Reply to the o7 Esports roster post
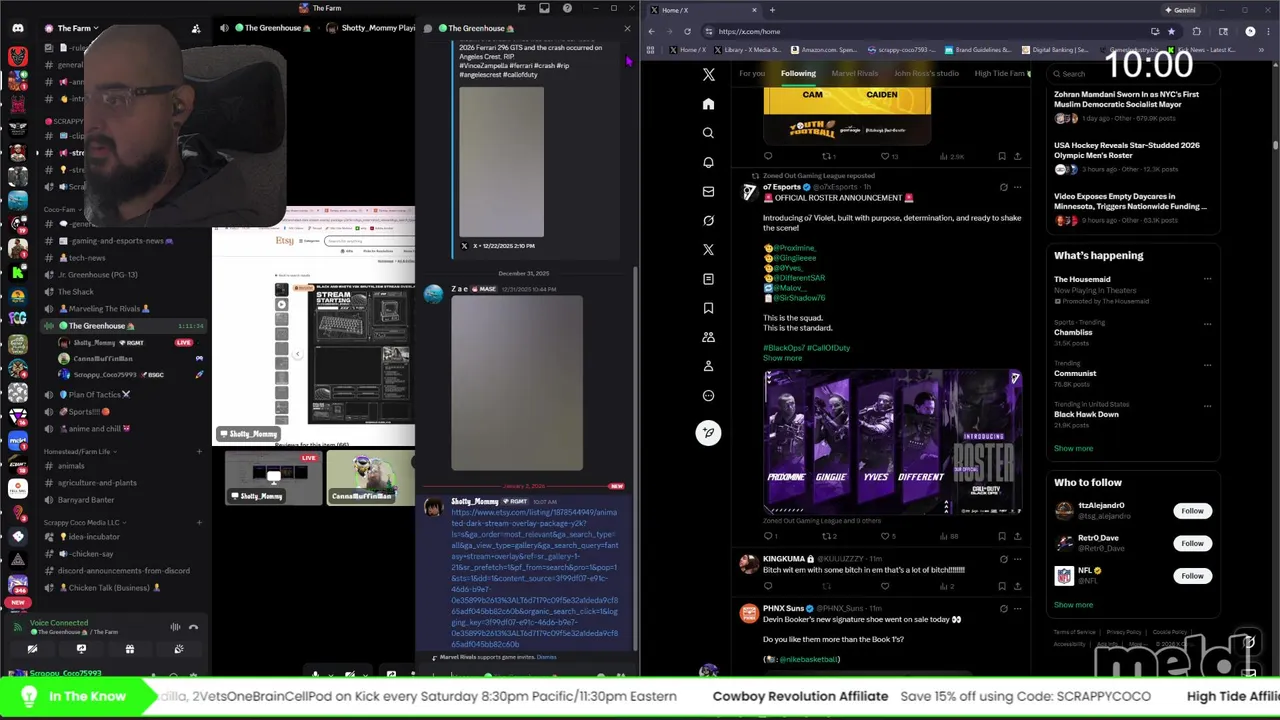Screen dimensions: 1280x720 768,536
